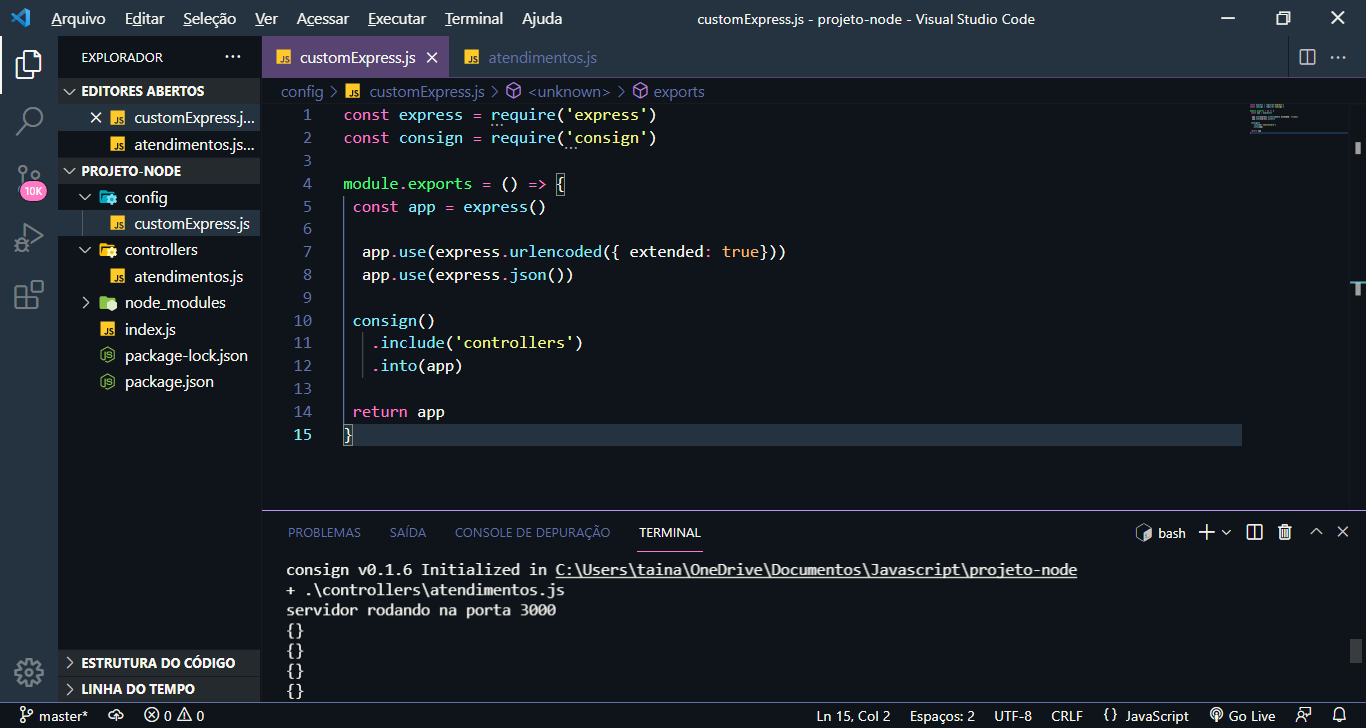Open the terminal launch profile dropdown
Image resolution: width=1366 pixels, height=728 pixels.
click(1227, 532)
